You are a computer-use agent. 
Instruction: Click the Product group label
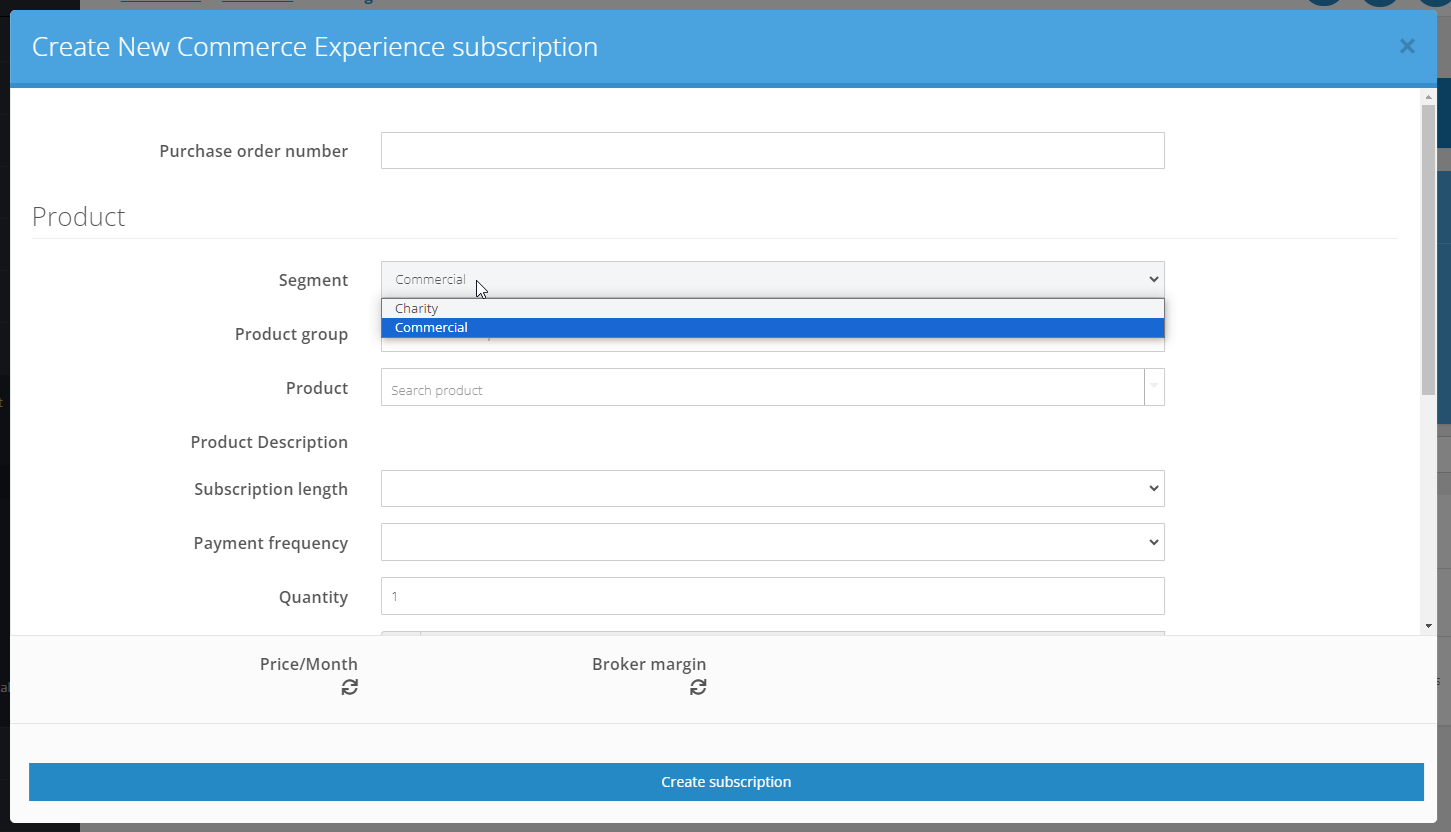pyautogui.click(x=291, y=334)
